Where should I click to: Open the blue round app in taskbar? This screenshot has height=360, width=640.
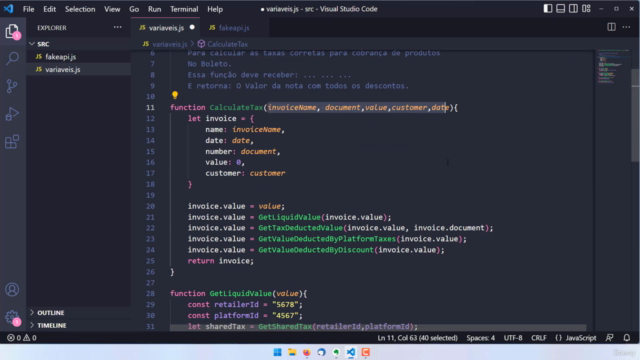321,352
